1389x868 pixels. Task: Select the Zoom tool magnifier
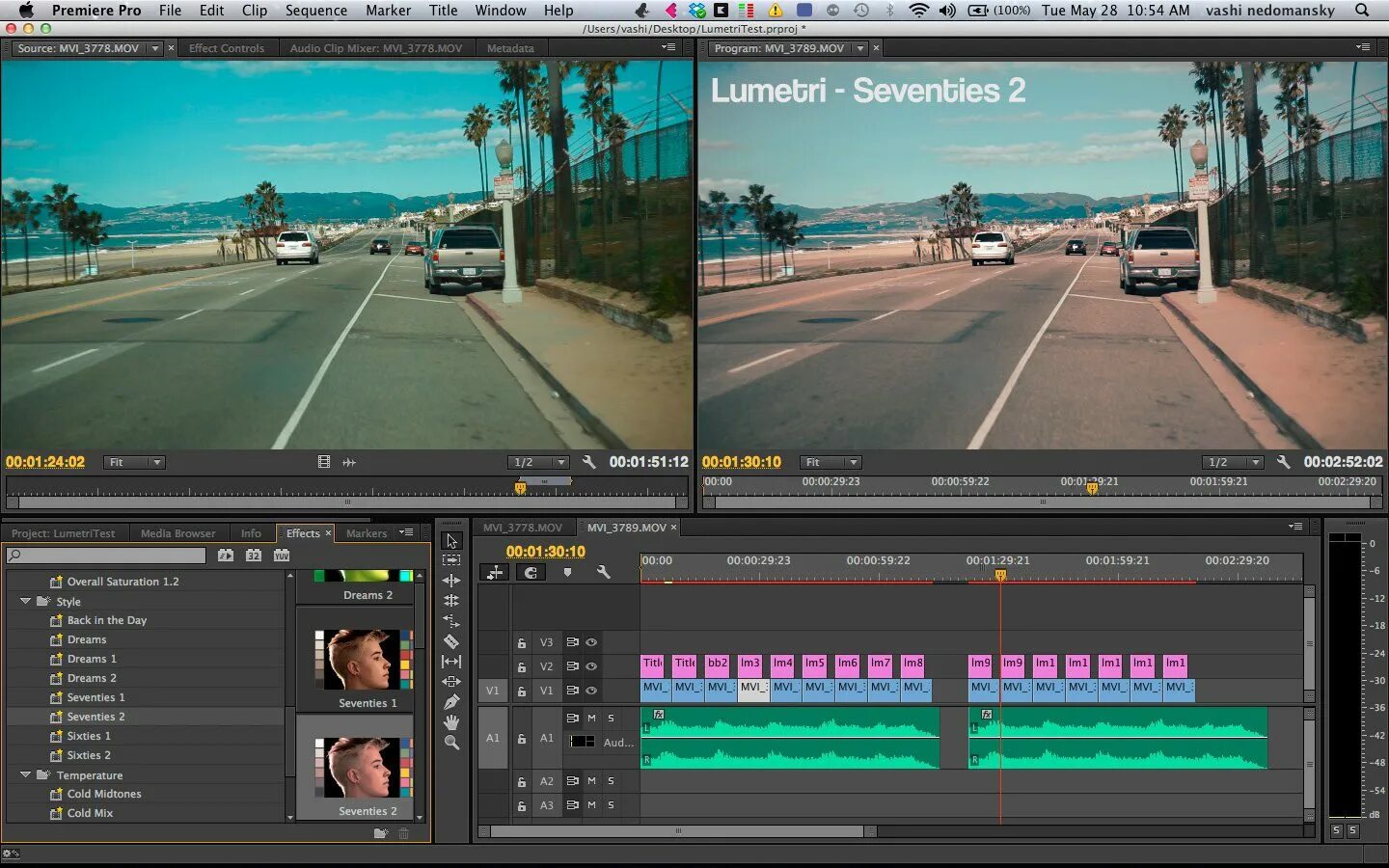click(x=450, y=743)
